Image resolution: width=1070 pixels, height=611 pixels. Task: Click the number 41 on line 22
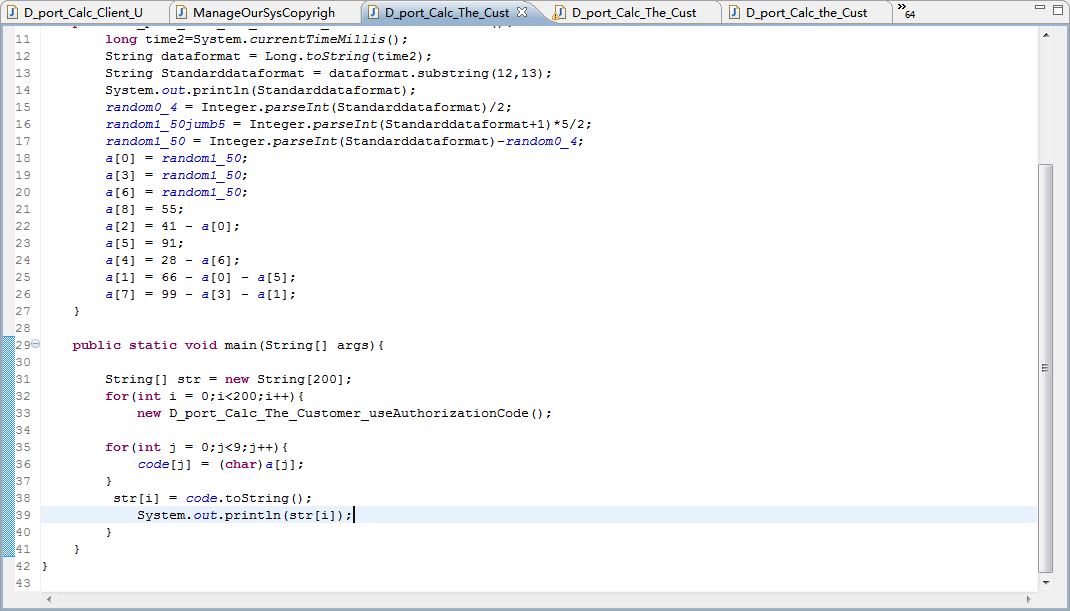tap(169, 227)
